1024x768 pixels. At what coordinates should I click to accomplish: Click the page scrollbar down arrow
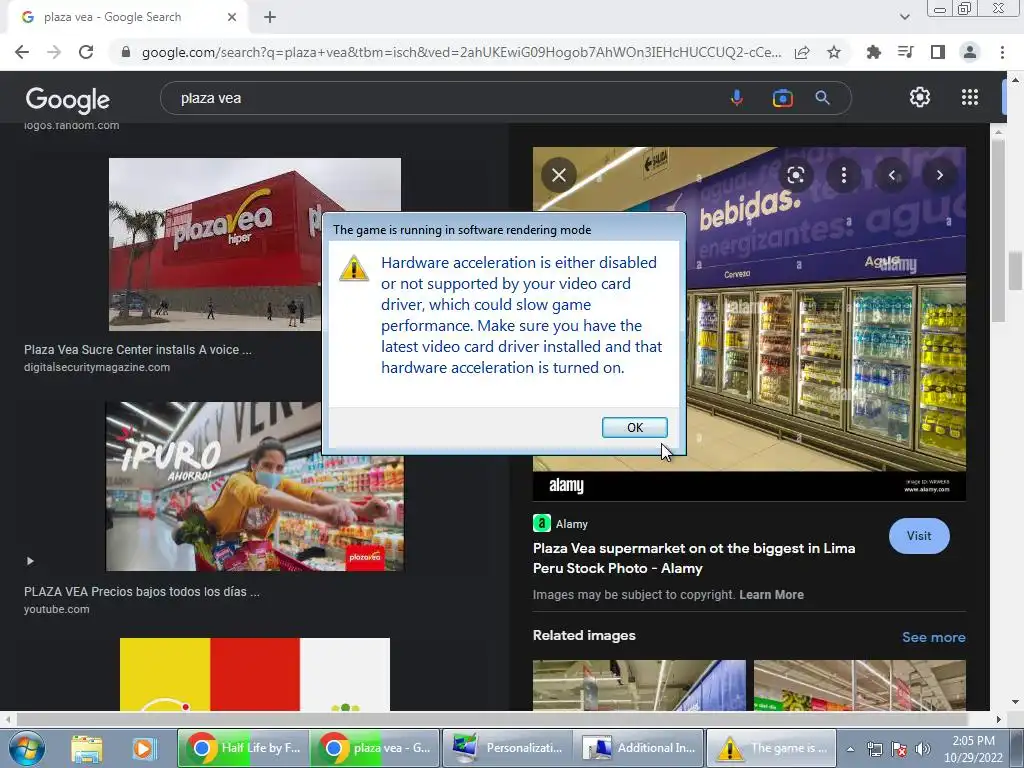(1015, 702)
